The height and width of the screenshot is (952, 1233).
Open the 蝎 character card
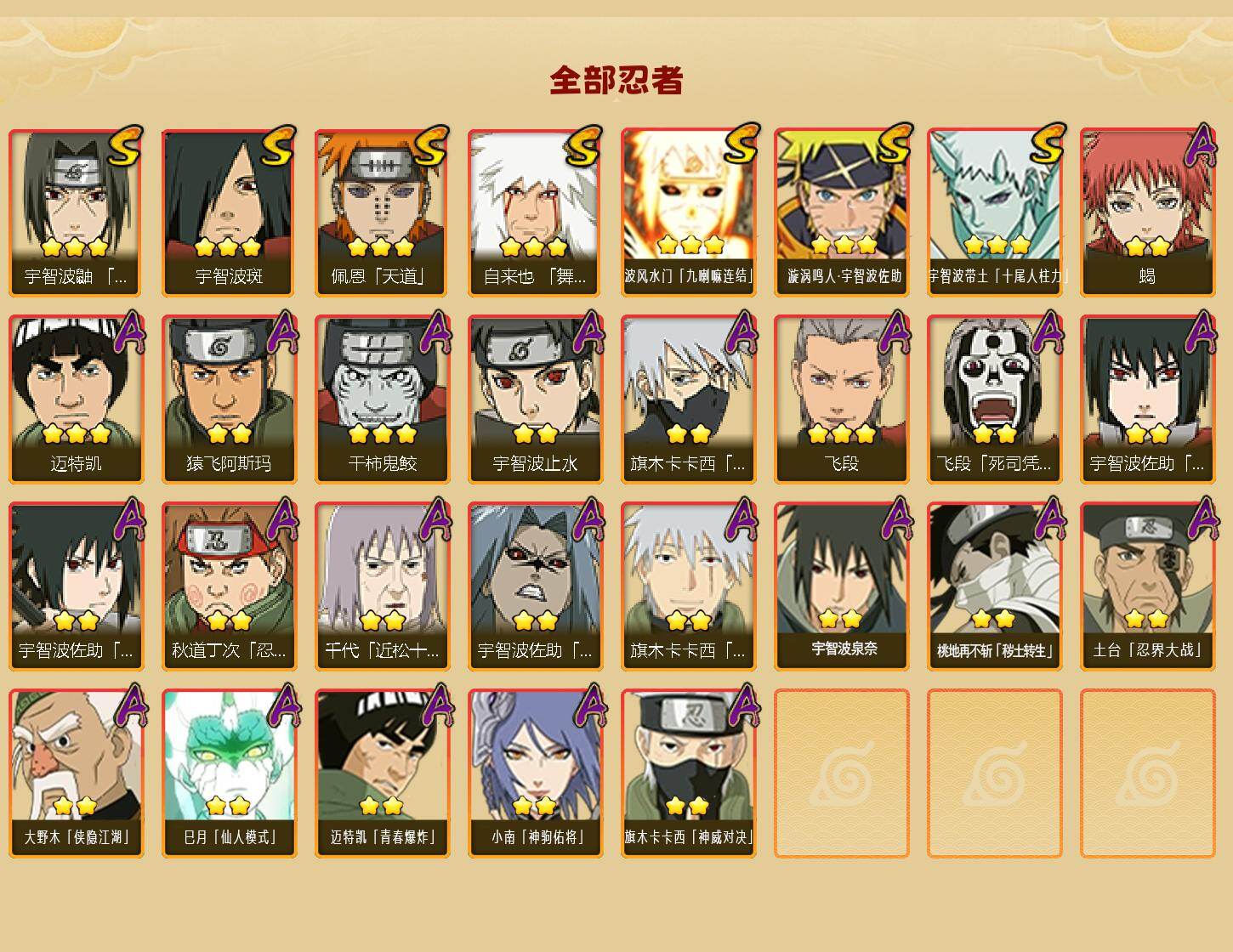pos(1147,212)
